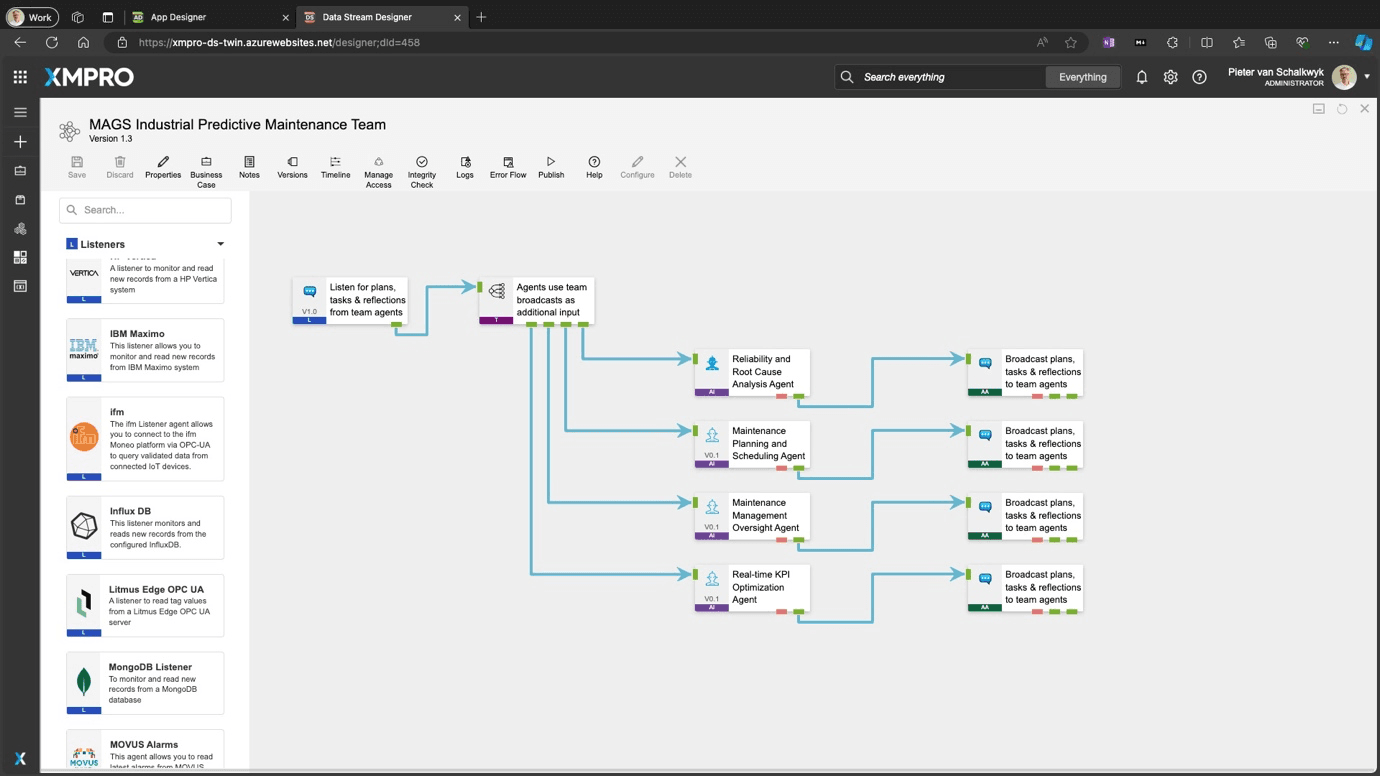The height and width of the screenshot is (776, 1380).
Task: Collapse the Listeners category
Action: (x=220, y=244)
